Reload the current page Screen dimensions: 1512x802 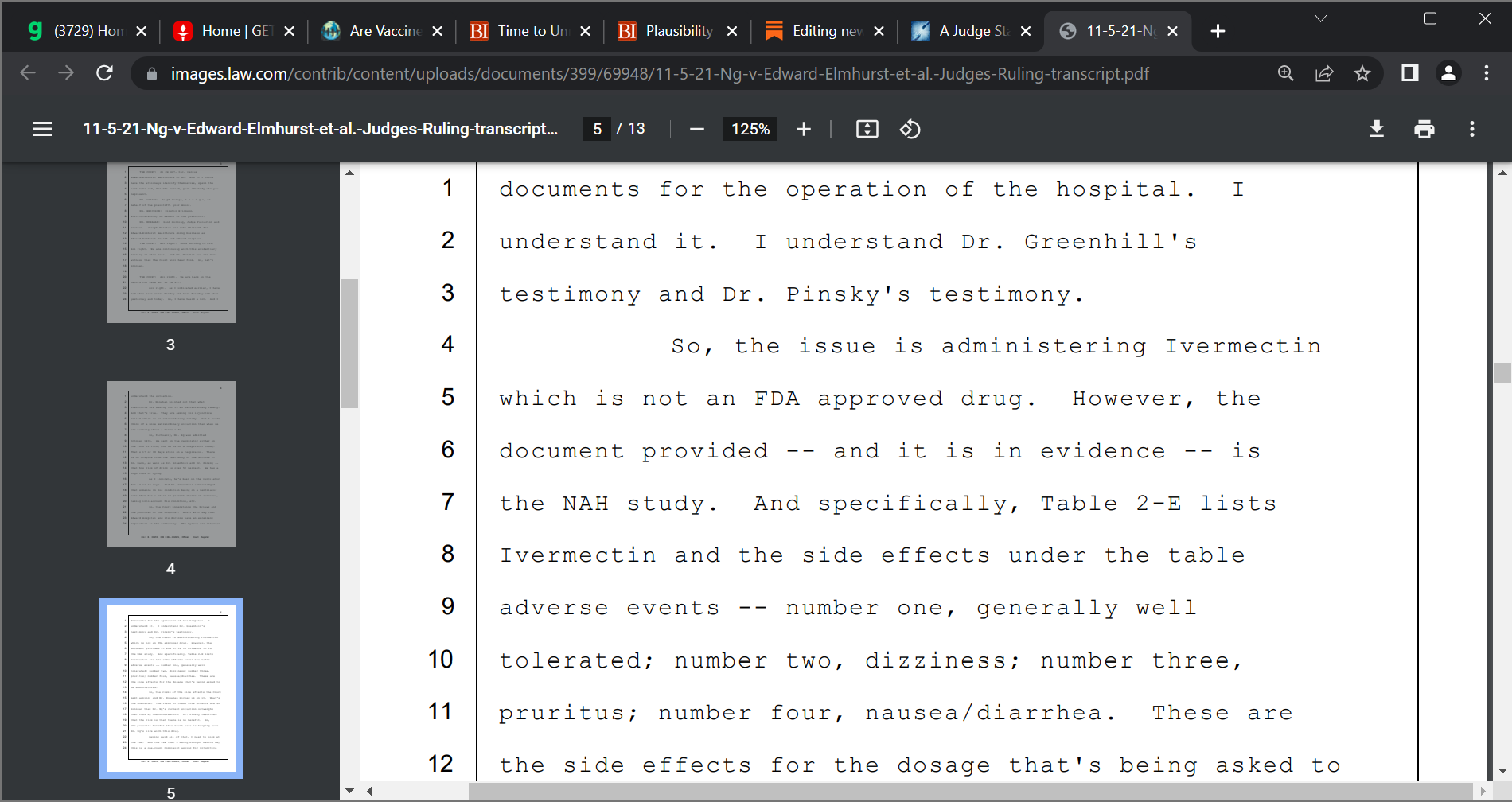click(x=104, y=73)
